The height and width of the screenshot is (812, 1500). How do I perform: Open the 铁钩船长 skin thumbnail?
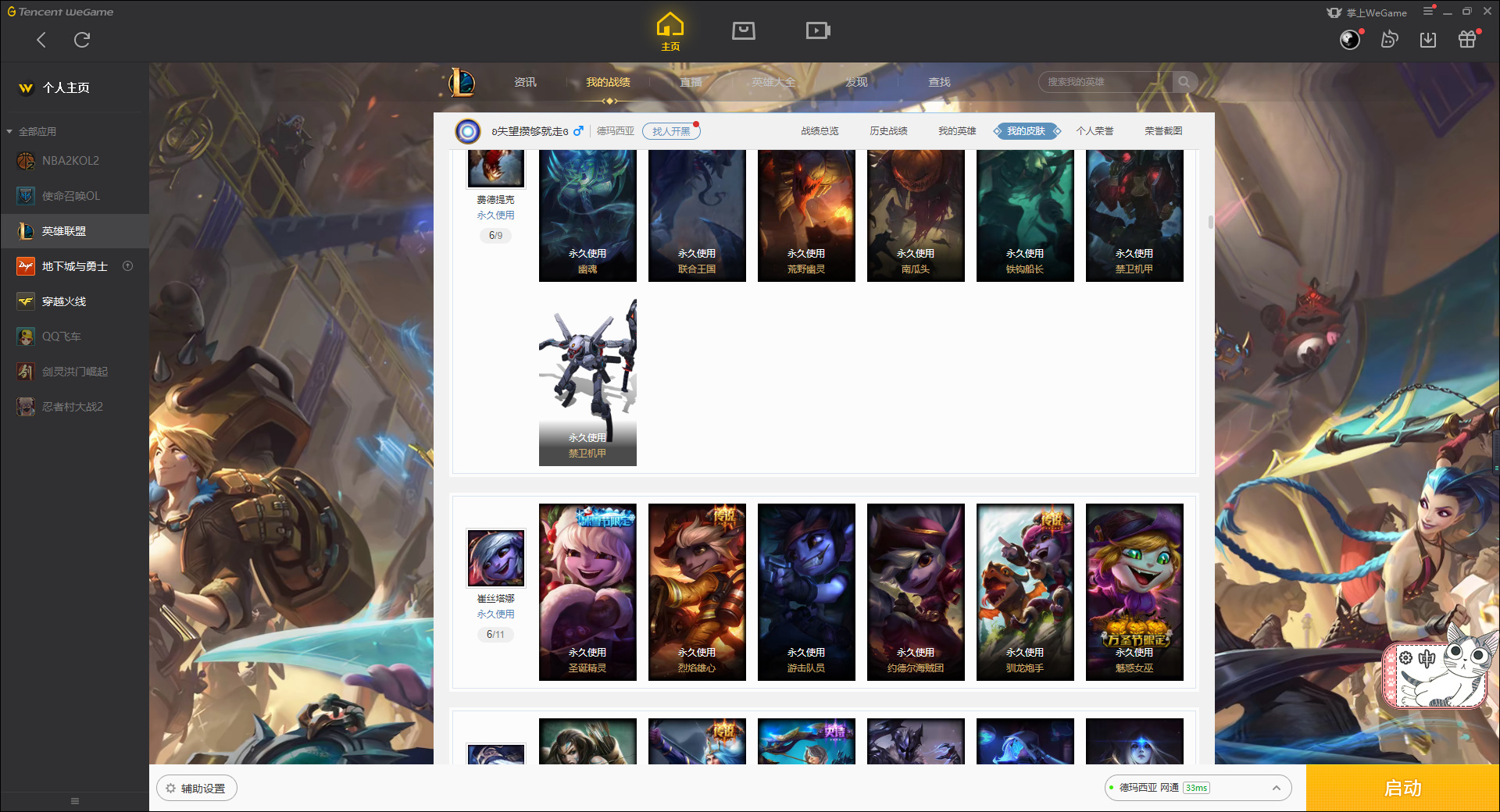point(1025,215)
